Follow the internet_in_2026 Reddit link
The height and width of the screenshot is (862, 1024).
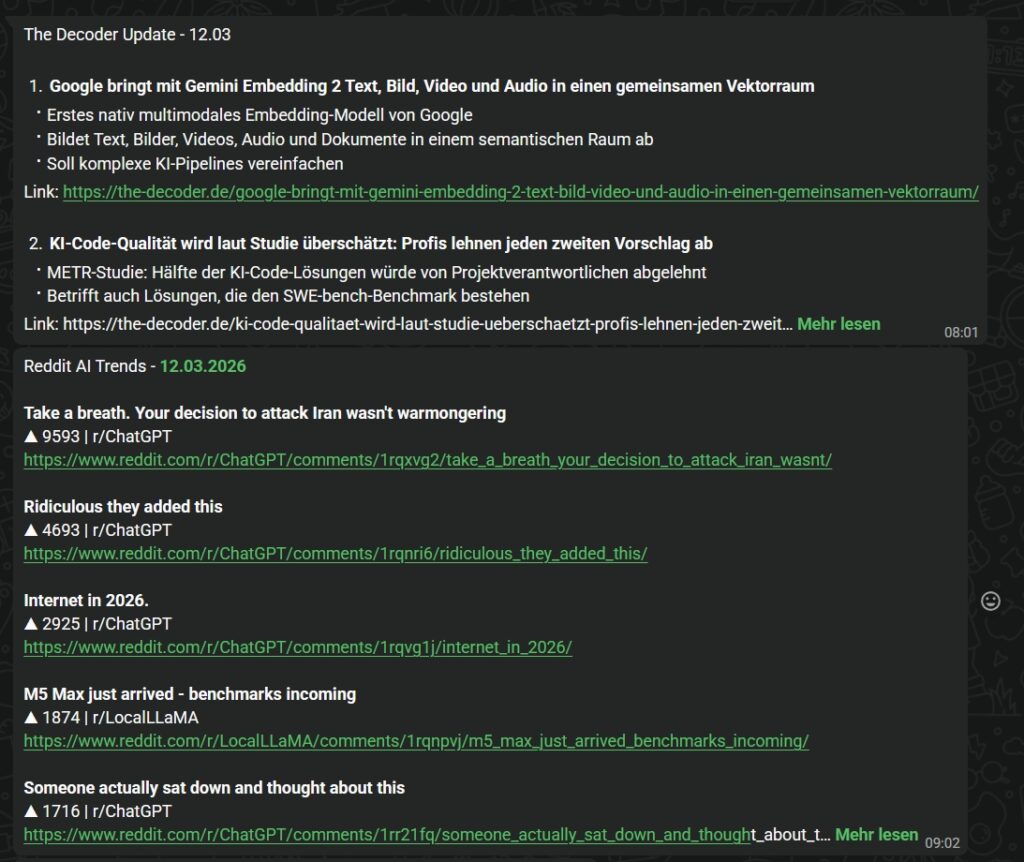pyautogui.click(x=297, y=647)
